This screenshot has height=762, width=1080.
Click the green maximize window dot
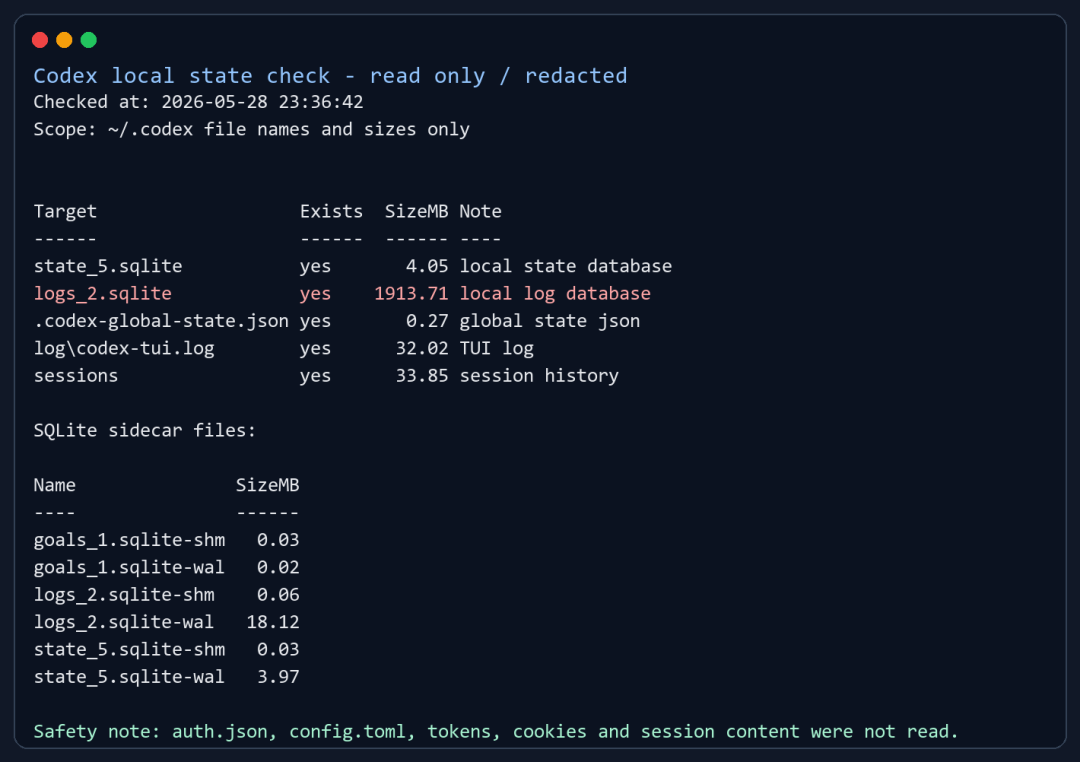[x=88, y=40]
